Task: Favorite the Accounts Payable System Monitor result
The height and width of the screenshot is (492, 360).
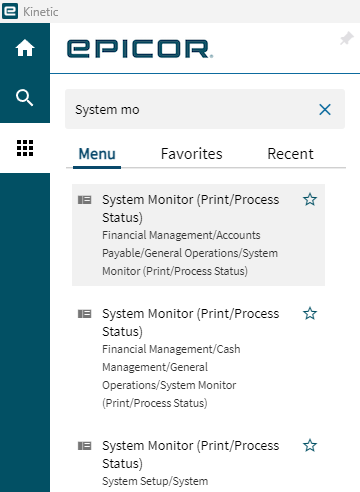Action: point(310,200)
